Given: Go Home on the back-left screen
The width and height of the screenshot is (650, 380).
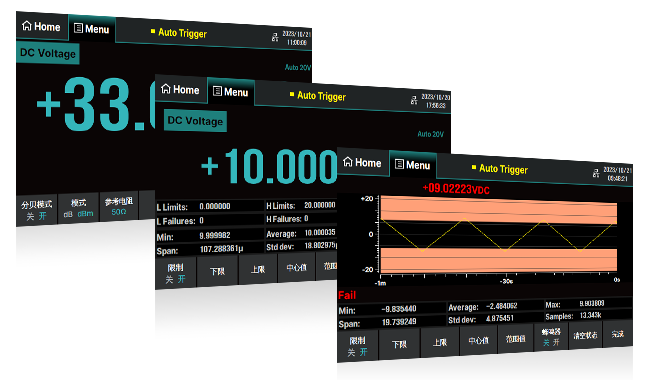Looking at the screenshot, I should coord(41,26).
